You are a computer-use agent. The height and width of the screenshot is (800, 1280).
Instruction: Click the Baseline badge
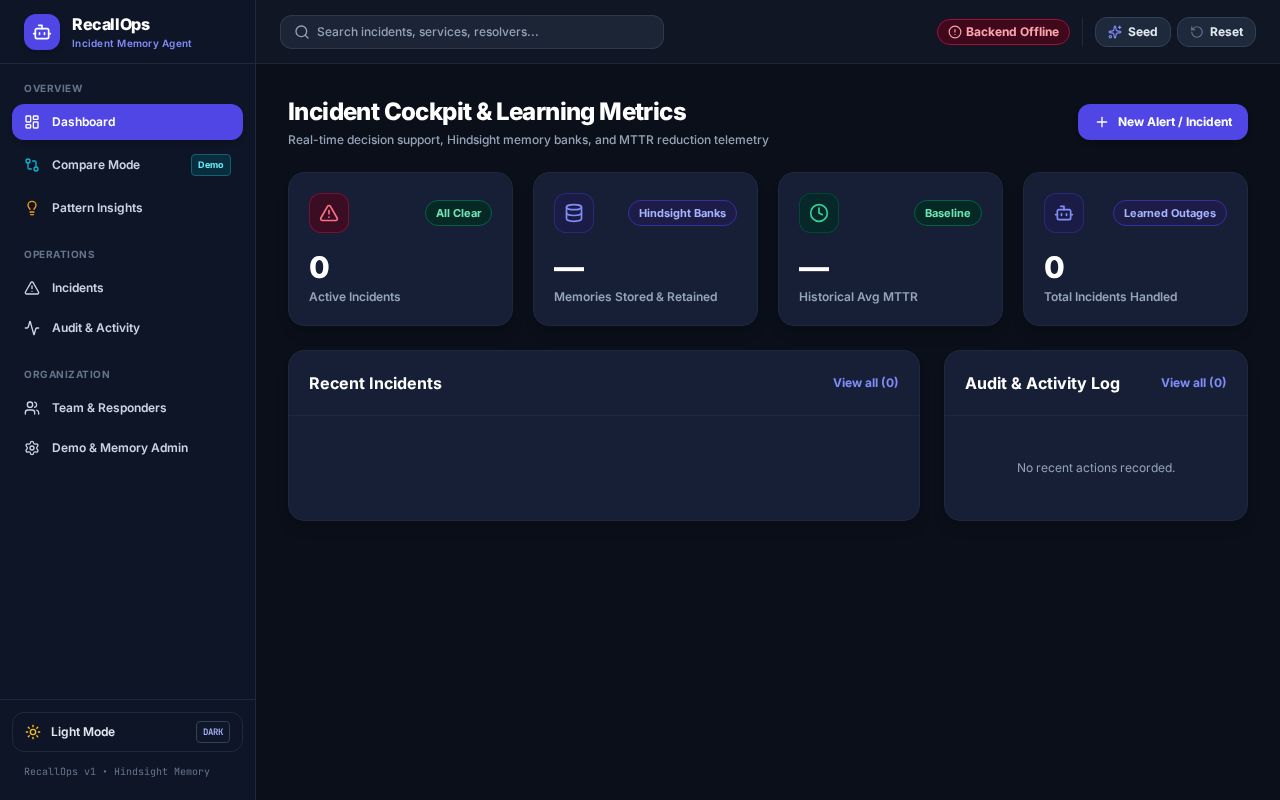coord(948,213)
